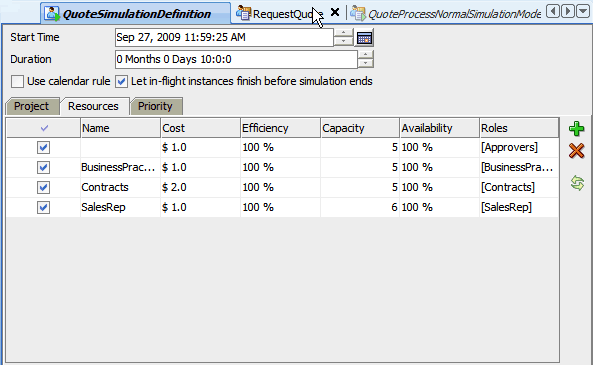Click BusinessPrac... row capacity 5
The width and height of the screenshot is (593, 365).
pos(360,168)
